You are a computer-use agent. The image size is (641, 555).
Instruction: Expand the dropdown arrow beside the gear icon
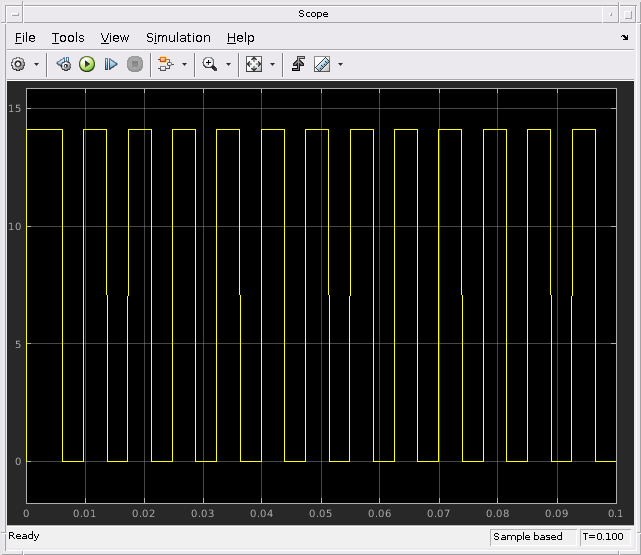pyautogui.click(x=37, y=64)
